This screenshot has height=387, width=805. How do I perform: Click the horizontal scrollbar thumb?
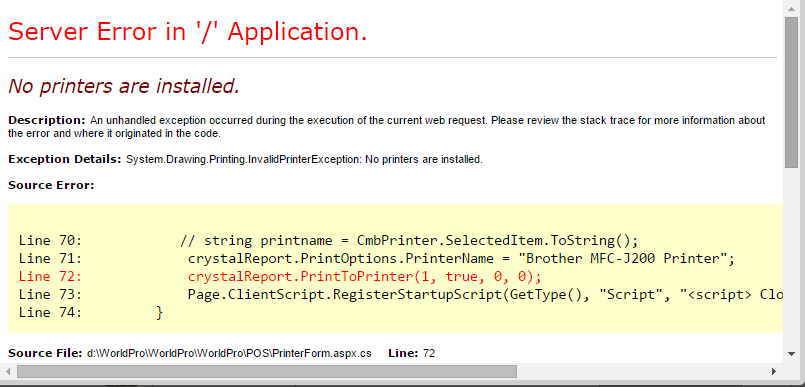(x=267, y=371)
